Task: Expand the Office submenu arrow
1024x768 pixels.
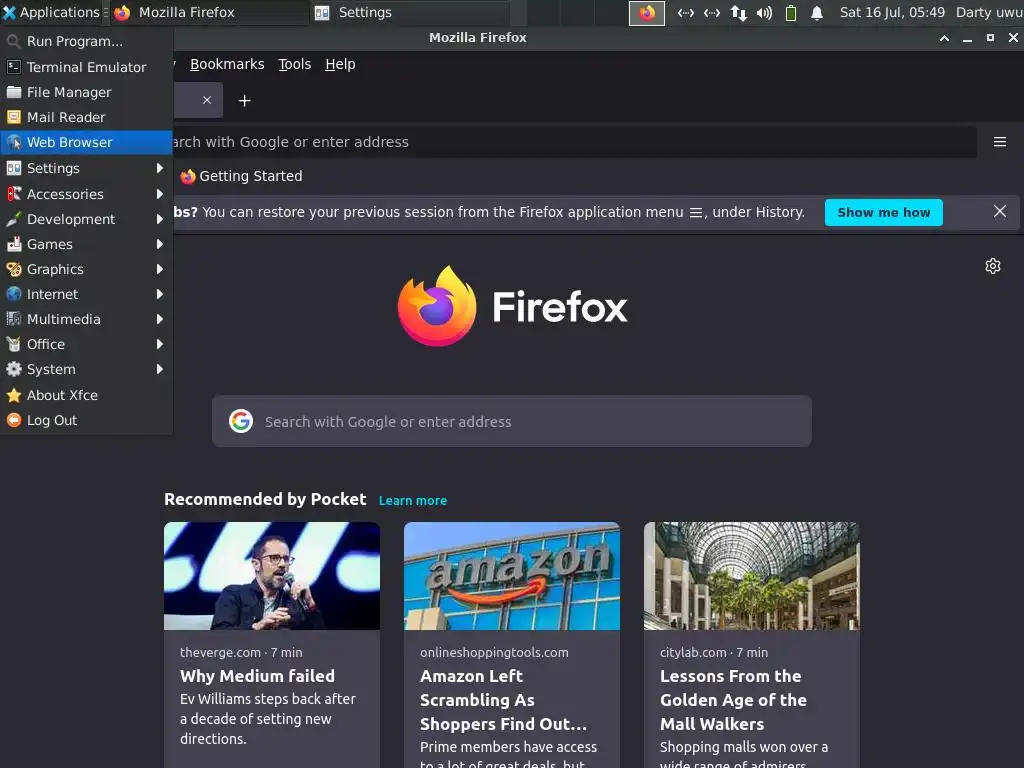Action: click(x=159, y=344)
